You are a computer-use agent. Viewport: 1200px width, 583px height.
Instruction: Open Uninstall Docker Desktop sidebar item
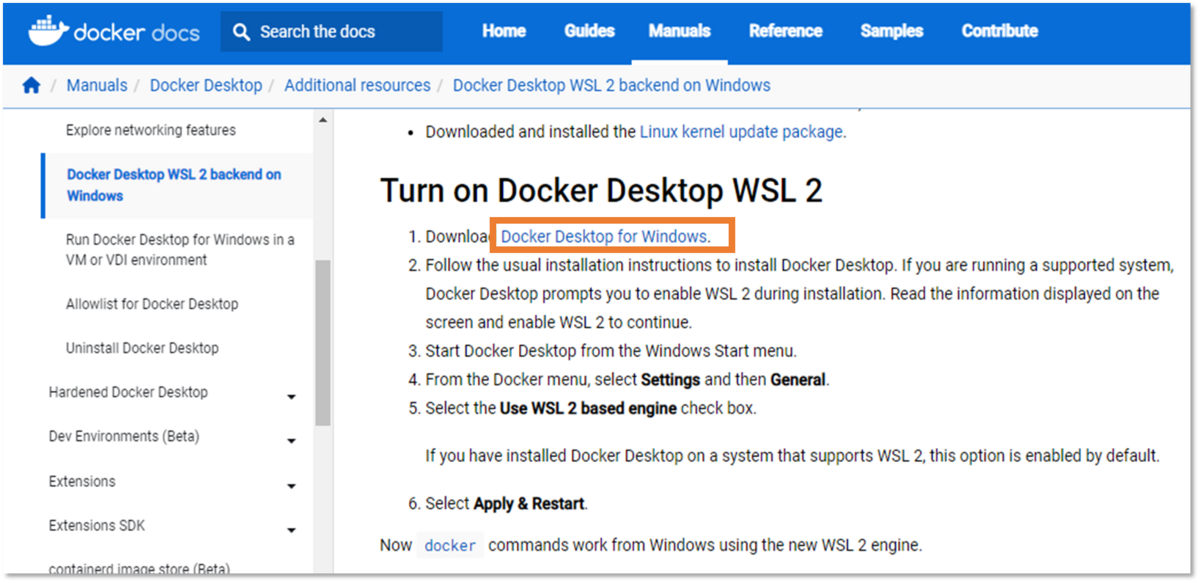point(142,348)
